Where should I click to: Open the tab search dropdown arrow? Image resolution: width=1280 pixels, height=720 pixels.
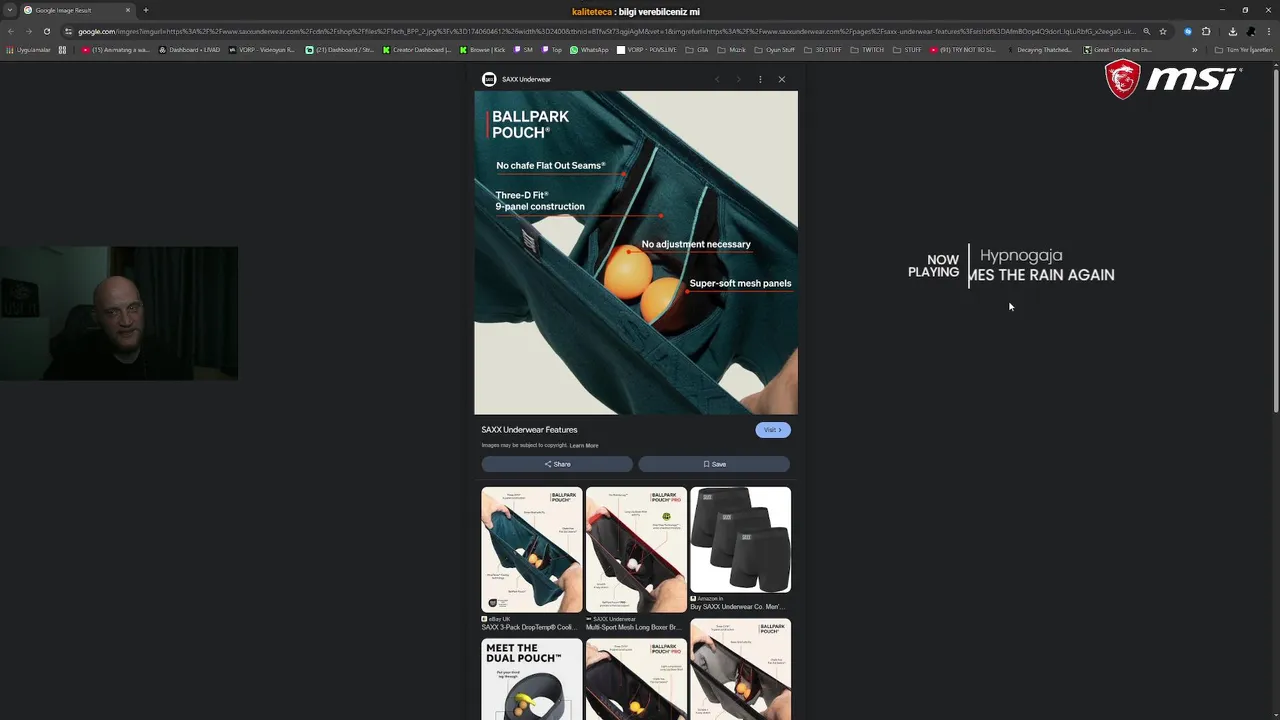[x=9, y=10]
